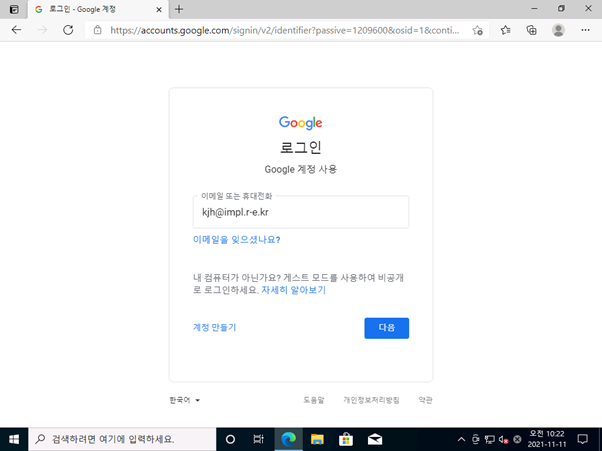Open Cortana circle icon on taskbar
The width and height of the screenshot is (602, 451).
(230, 439)
